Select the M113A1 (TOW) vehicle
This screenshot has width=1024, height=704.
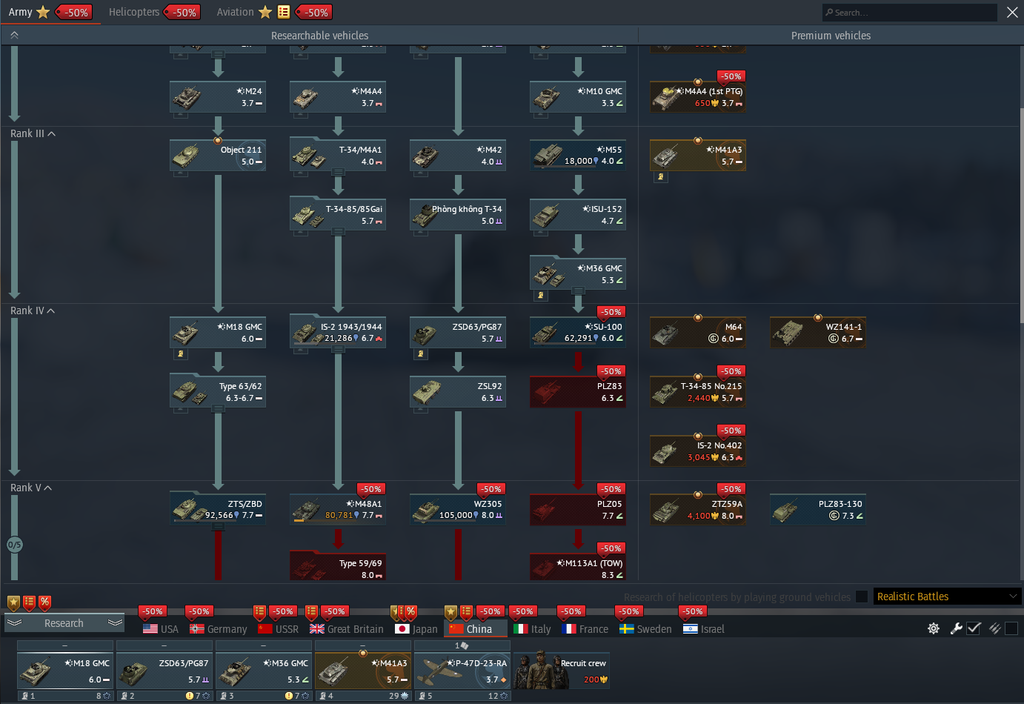578,566
